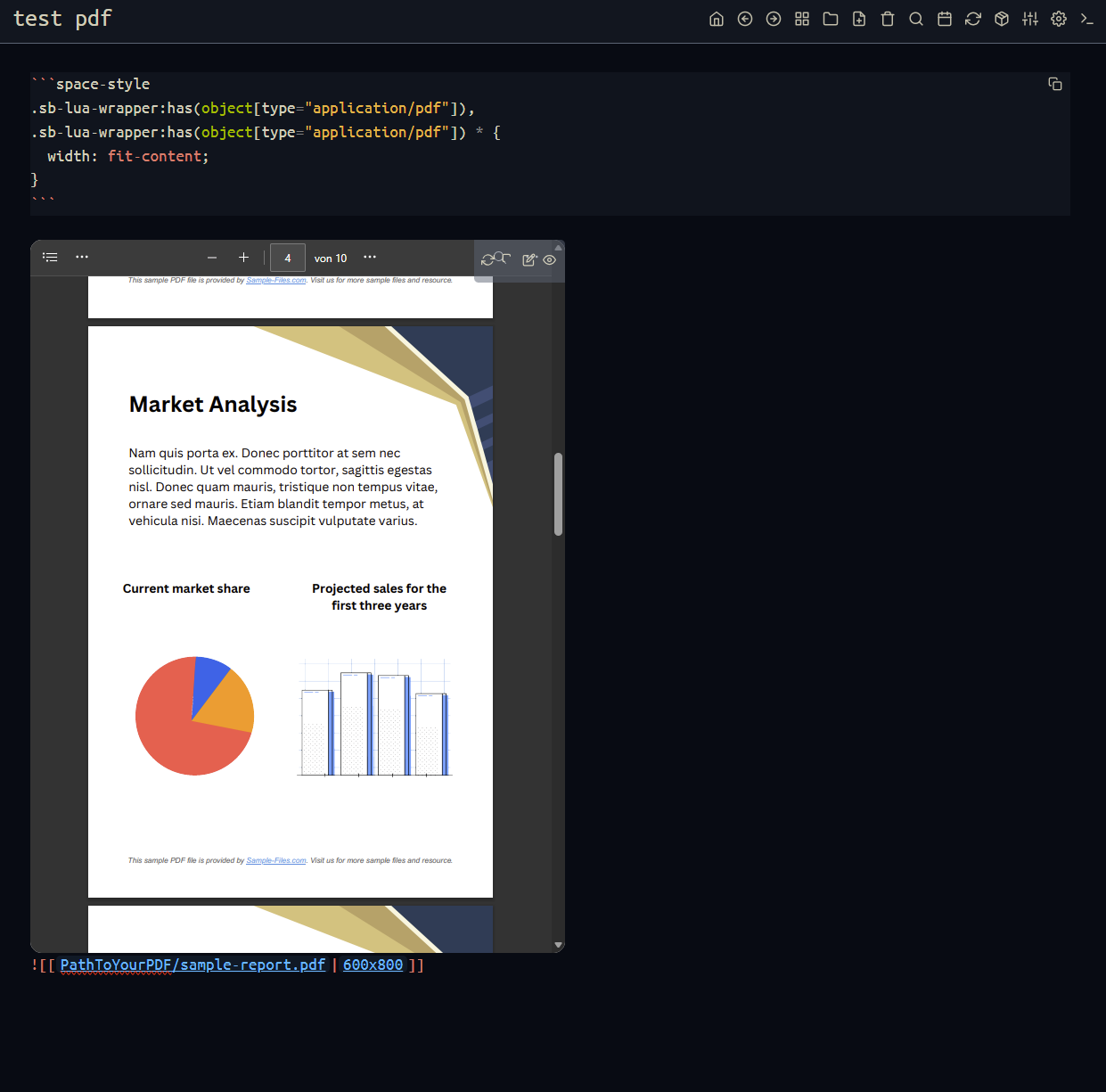Toggle the PDF viewer sidebar list
The height and width of the screenshot is (1092, 1106).
coord(50,258)
